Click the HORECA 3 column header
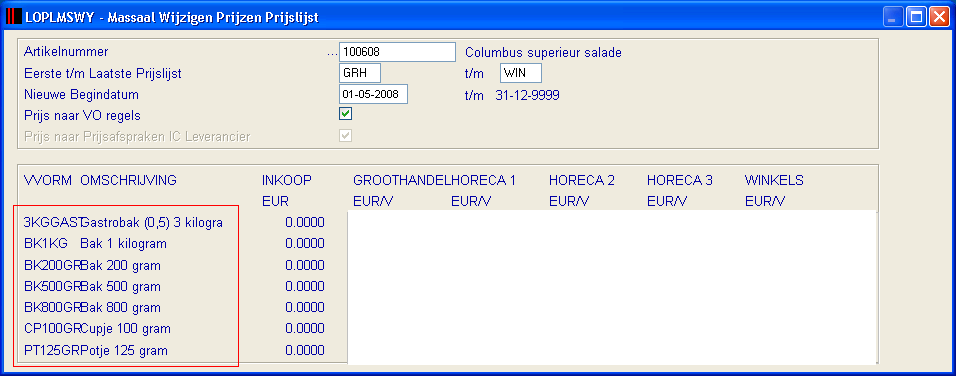 pyautogui.click(x=680, y=180)
